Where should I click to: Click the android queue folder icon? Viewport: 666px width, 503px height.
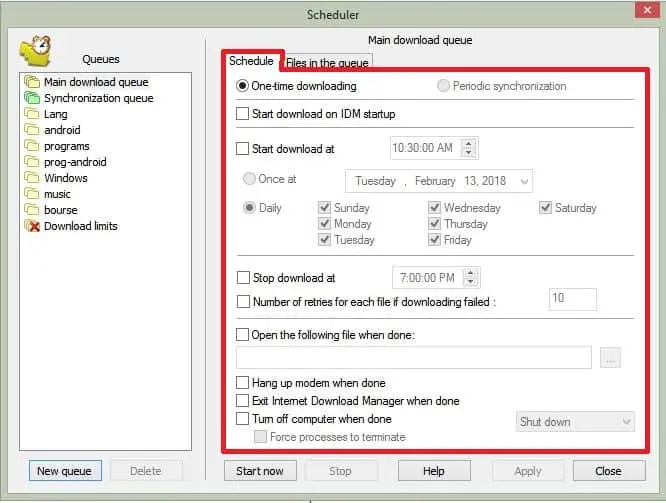coord(31,130)
